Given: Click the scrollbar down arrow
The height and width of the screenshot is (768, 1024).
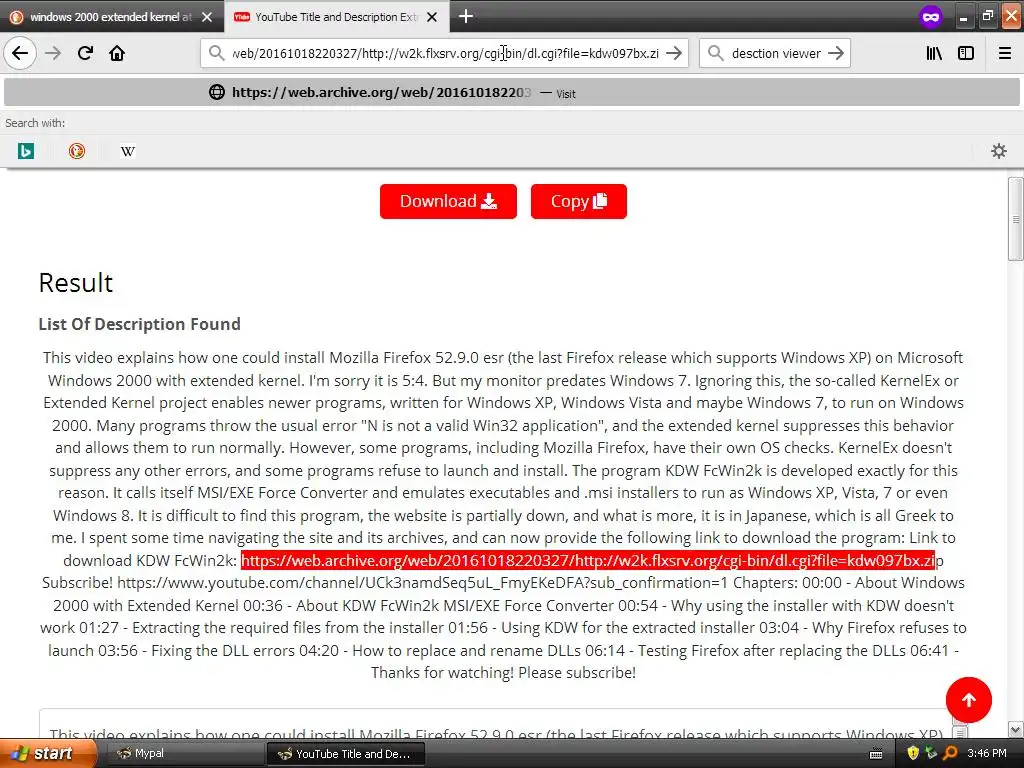Looking at the screenshot, I should pos(1016,729).
